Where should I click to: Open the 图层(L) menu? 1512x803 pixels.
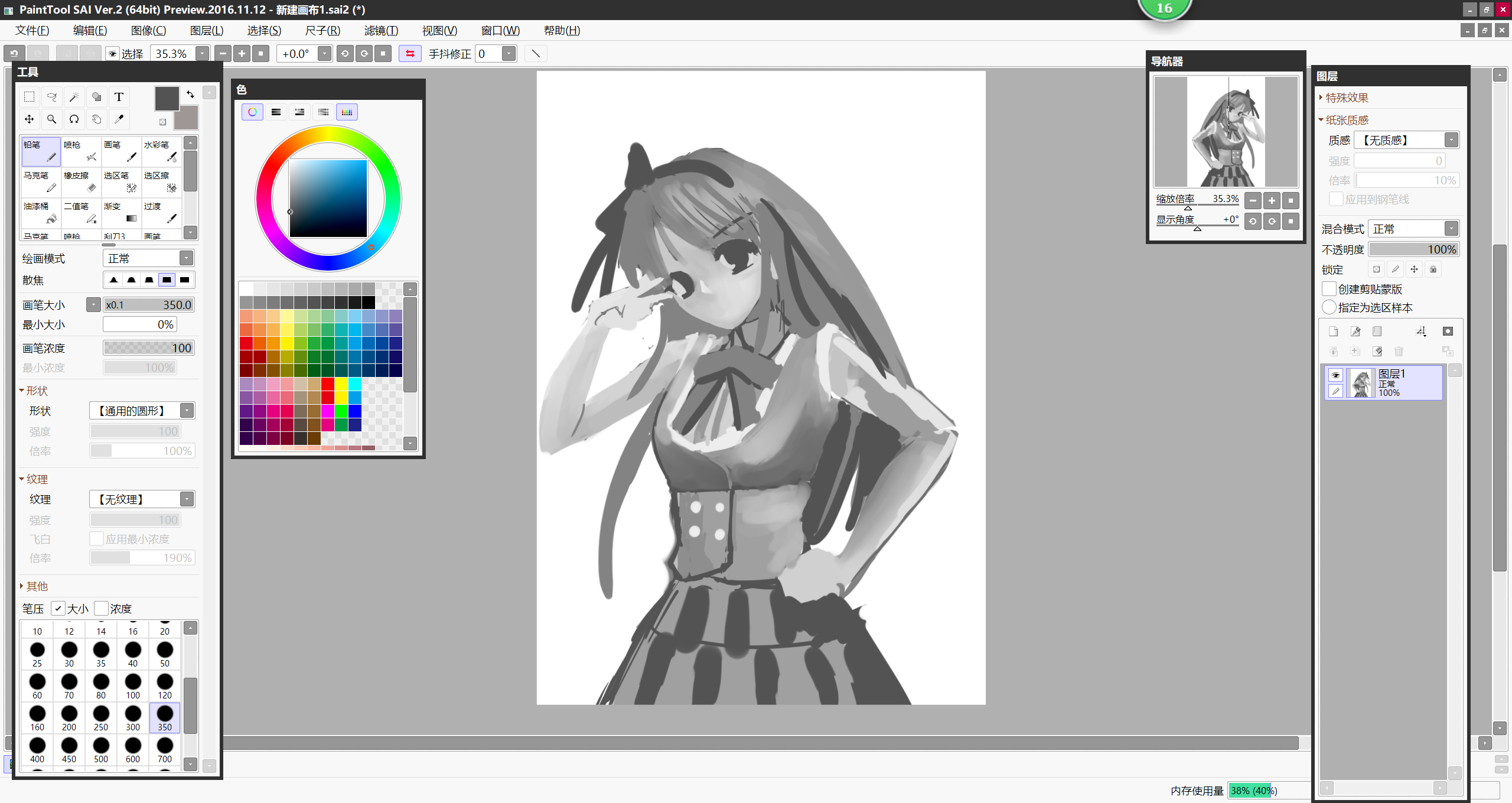pyautogui.click(x=207, y=31)
